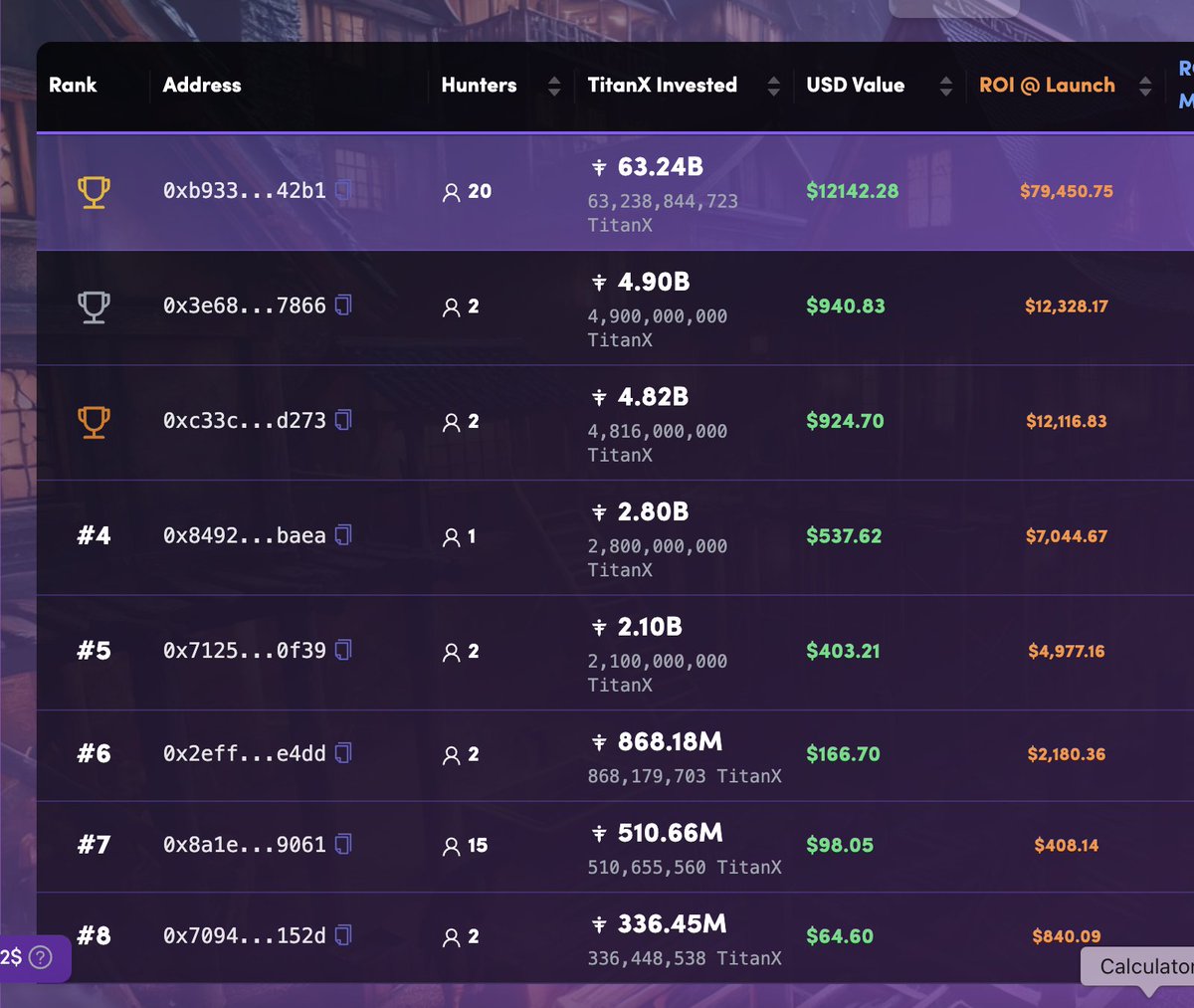Sort by Hunters column arrows
This screenshot has width=1194, height=1008.
pos(554,87)
